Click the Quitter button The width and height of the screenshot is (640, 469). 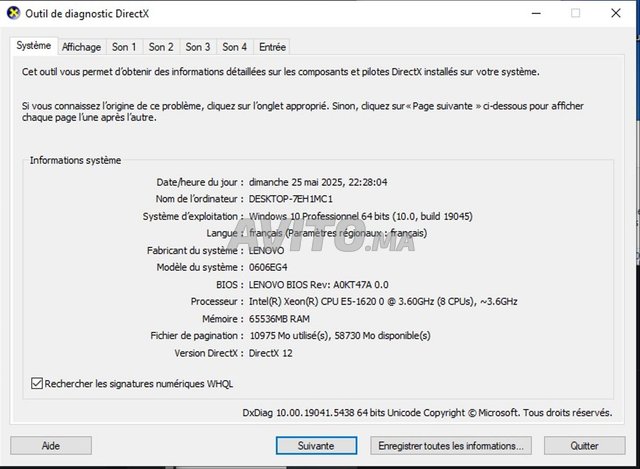[584, 445]
